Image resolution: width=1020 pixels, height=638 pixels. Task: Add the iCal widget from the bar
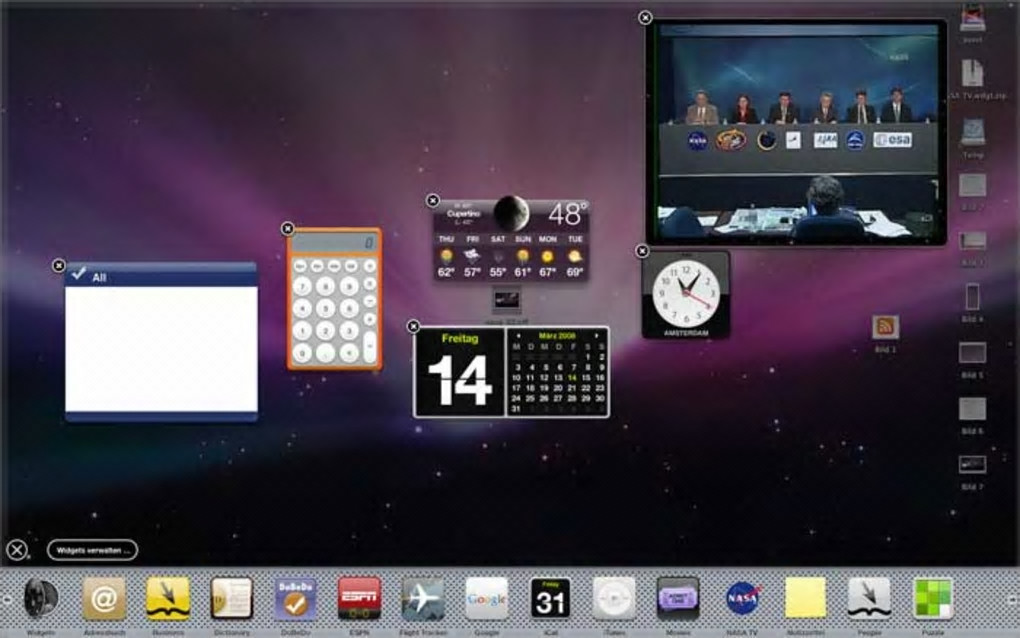point(550,598)
